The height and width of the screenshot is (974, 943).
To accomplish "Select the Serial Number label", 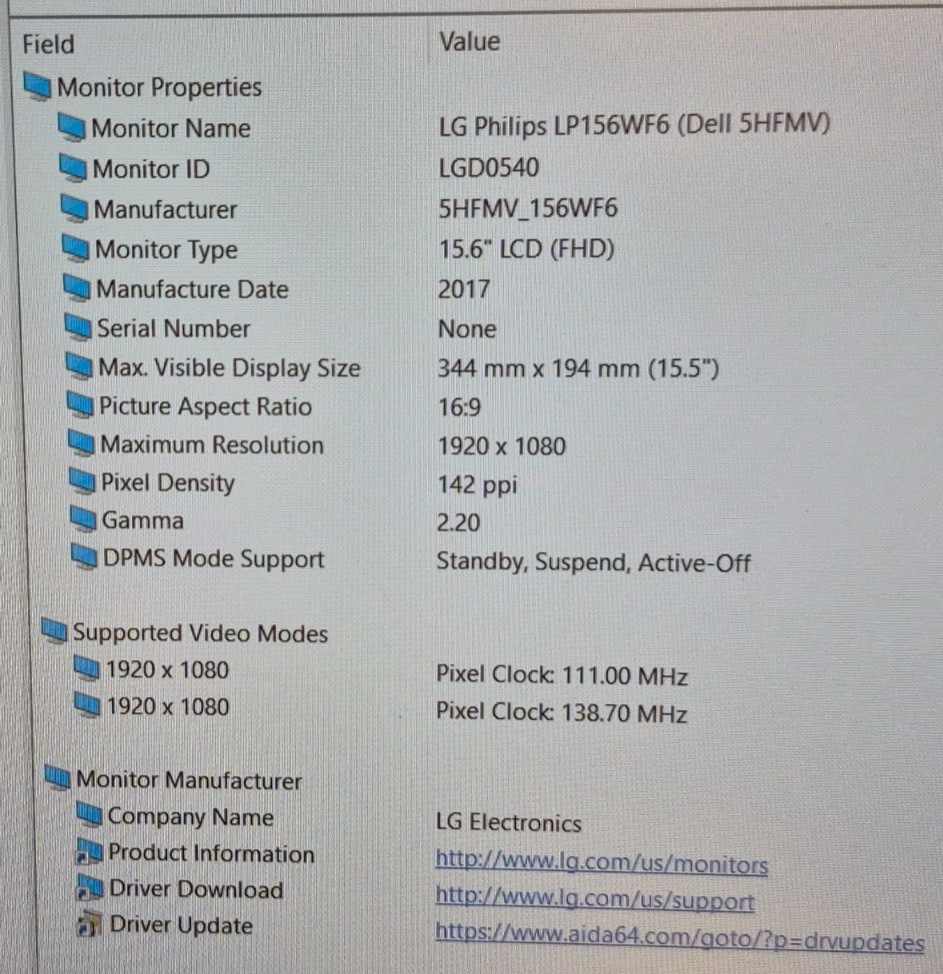I will click(174, 329).
